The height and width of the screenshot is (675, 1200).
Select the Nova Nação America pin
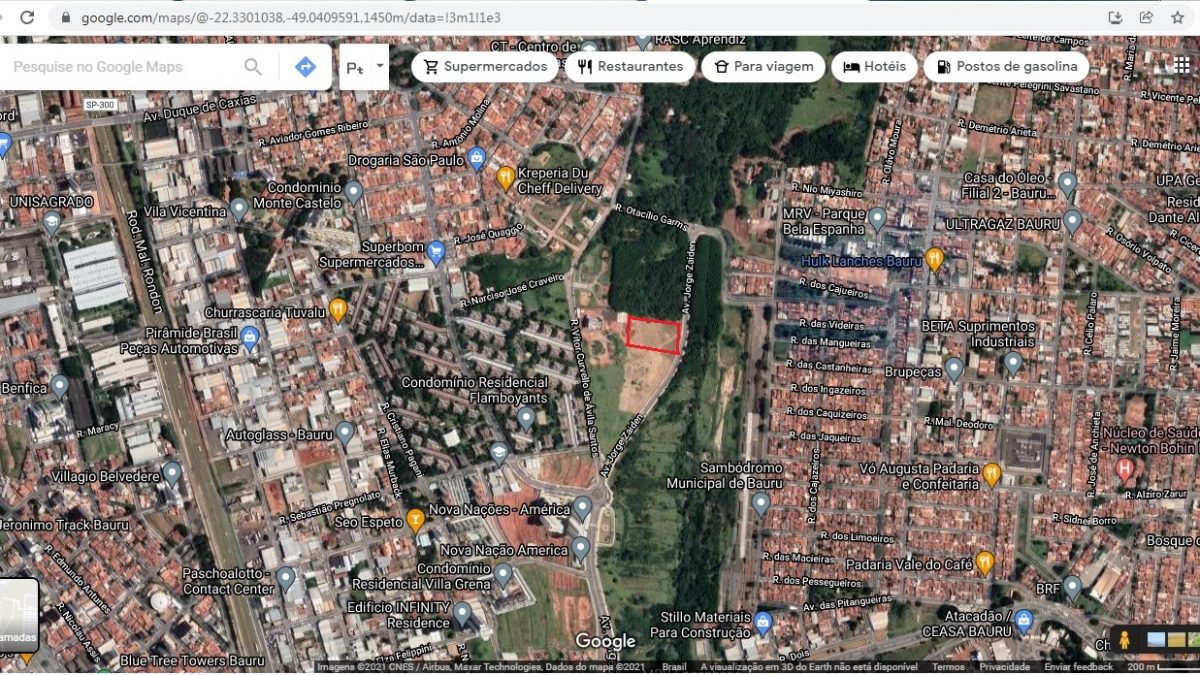[x=580, y=548]
